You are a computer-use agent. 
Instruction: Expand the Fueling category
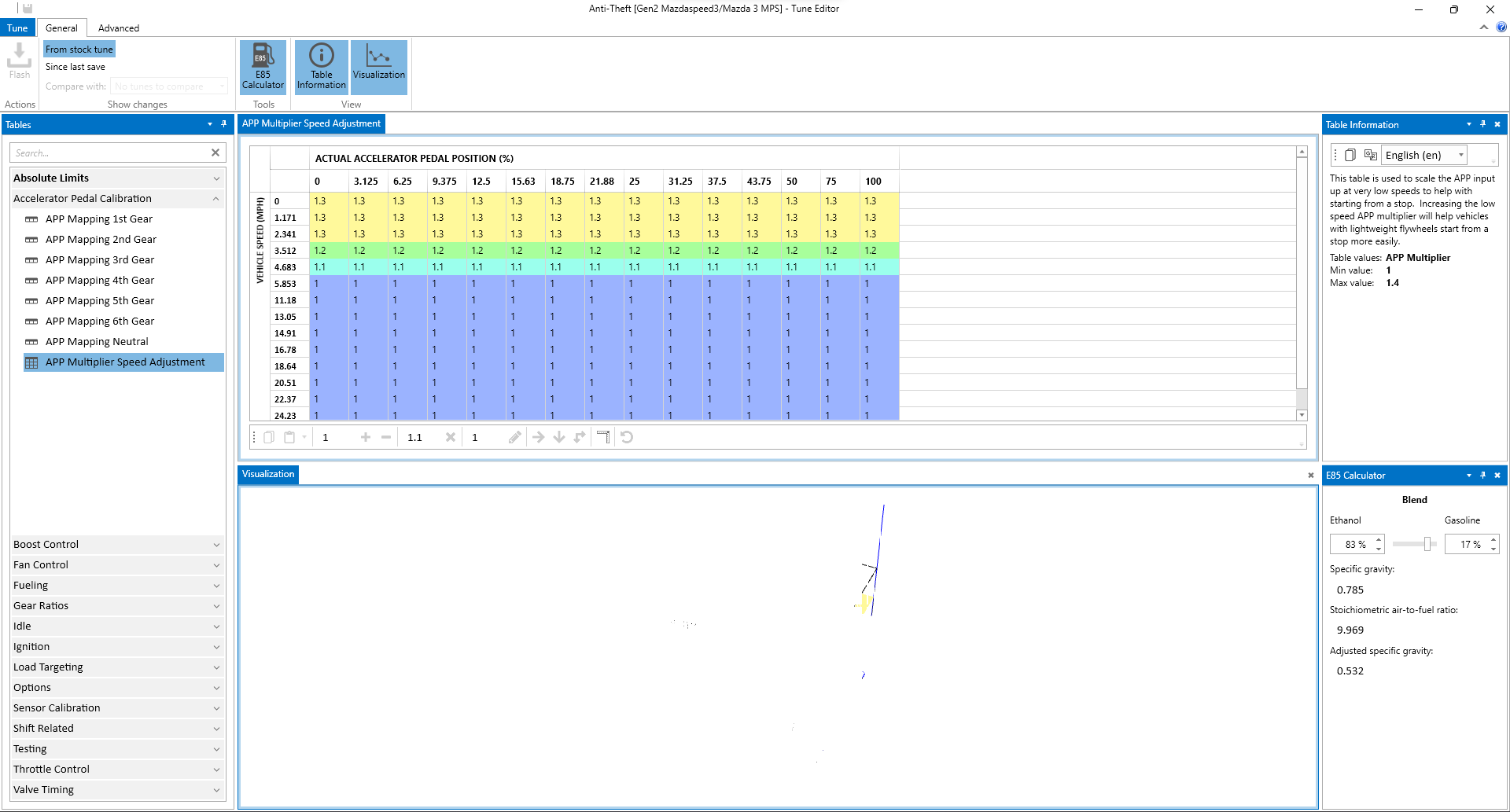[x=117, y=586]
